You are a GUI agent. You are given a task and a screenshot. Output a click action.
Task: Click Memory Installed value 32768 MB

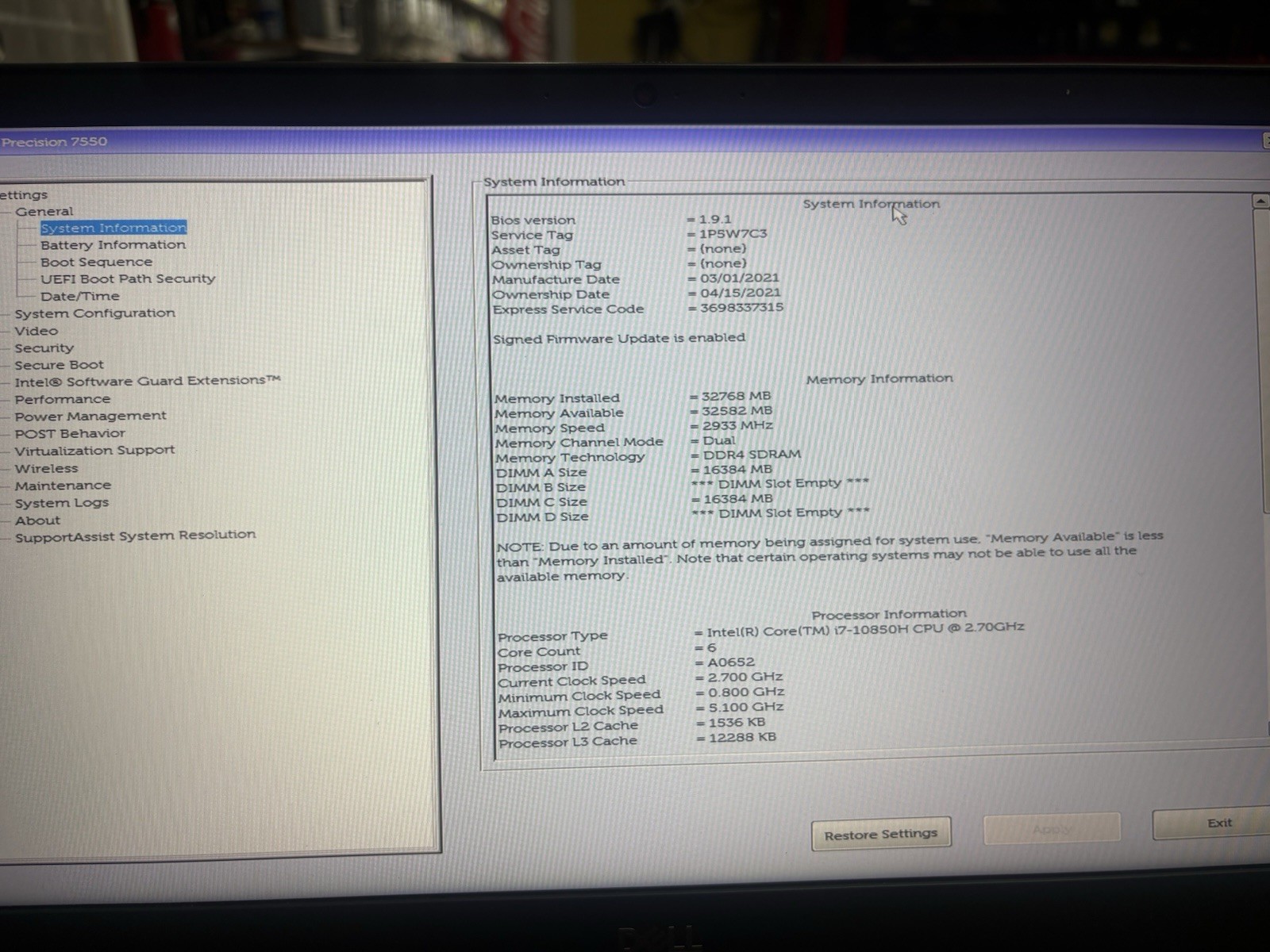736,396
